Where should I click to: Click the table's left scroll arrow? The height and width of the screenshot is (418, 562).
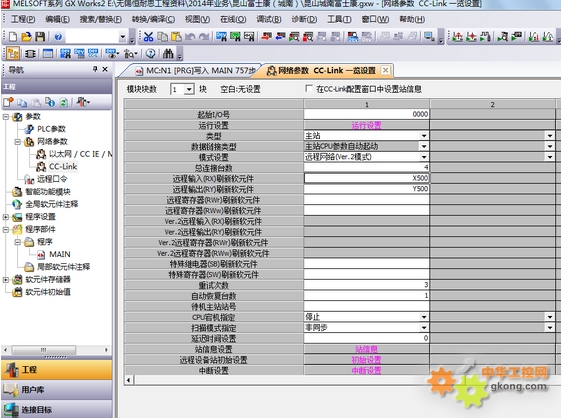(x=129, y=380)
